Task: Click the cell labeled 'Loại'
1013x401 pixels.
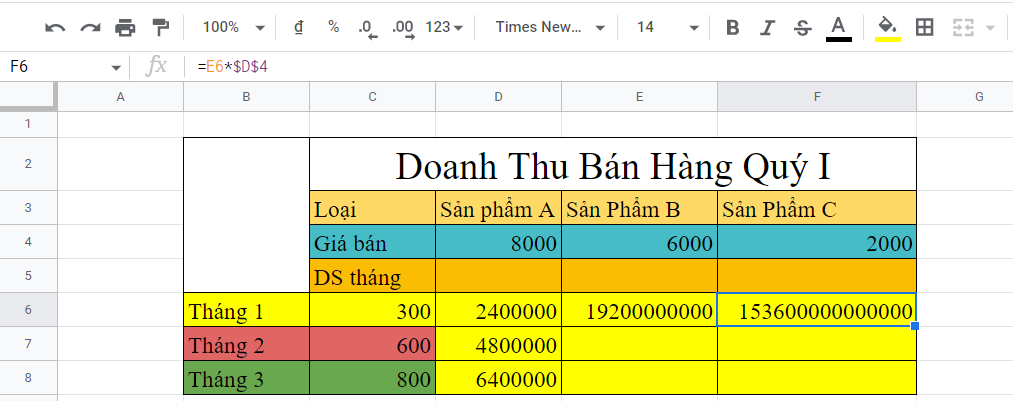Action: tap(372, 208)
